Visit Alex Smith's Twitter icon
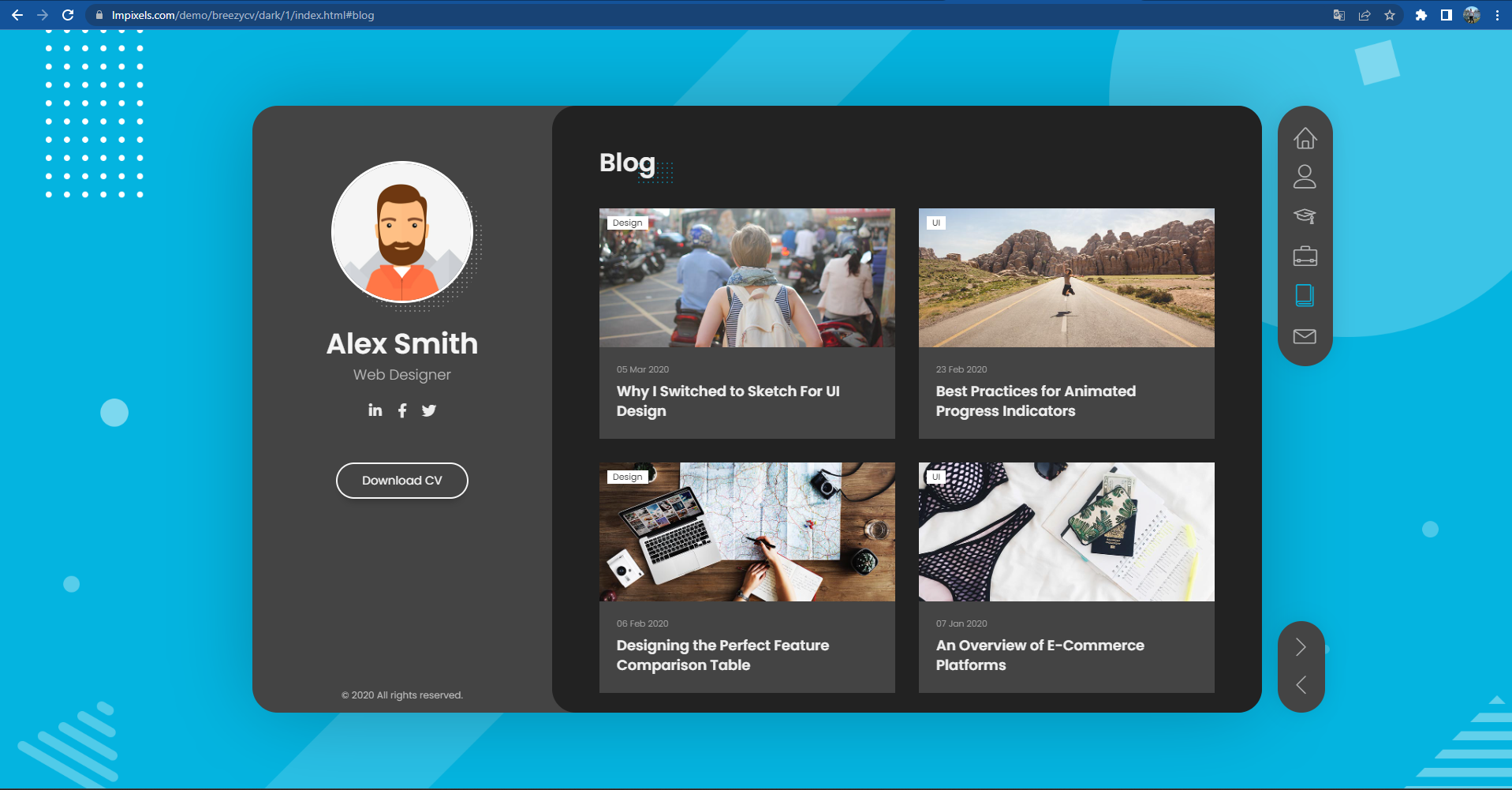This screenshot has height=790, width=1512. (x=429, y=410)
